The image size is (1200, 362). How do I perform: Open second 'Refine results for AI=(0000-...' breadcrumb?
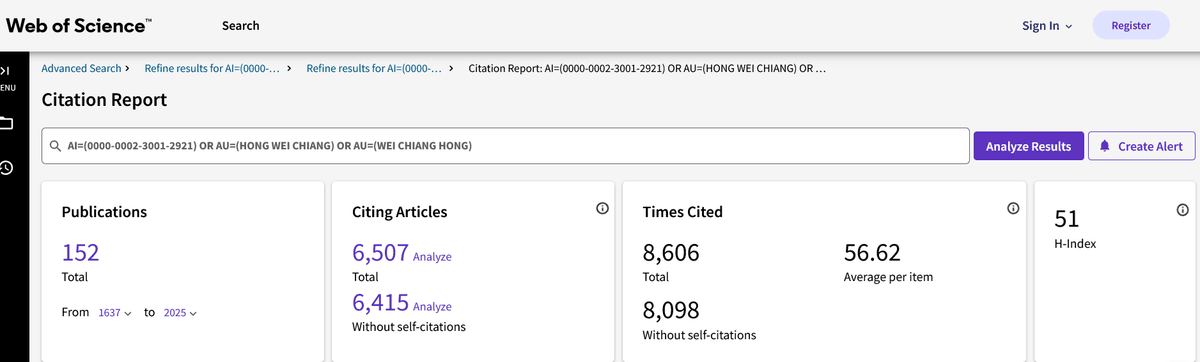(374, 69)
